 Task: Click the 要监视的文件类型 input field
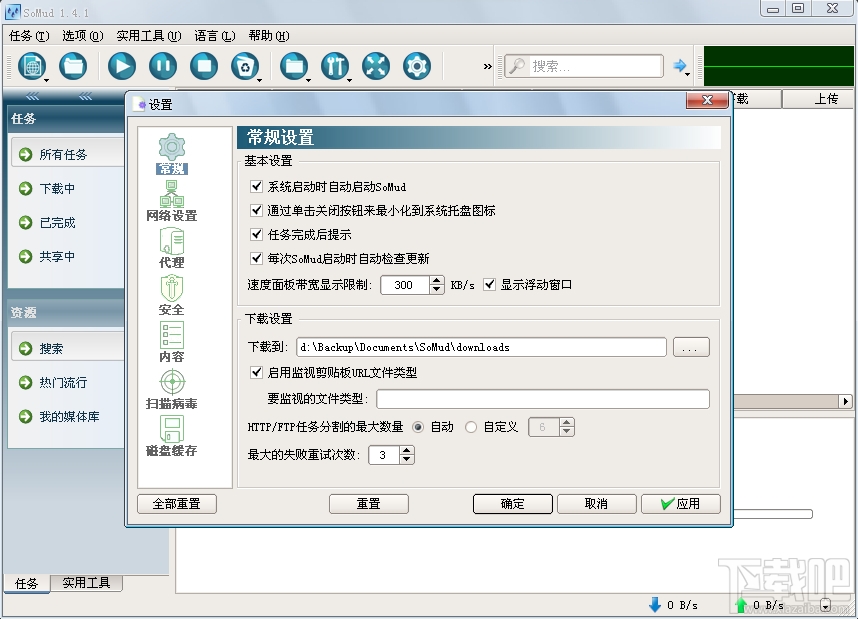(543, 399)
